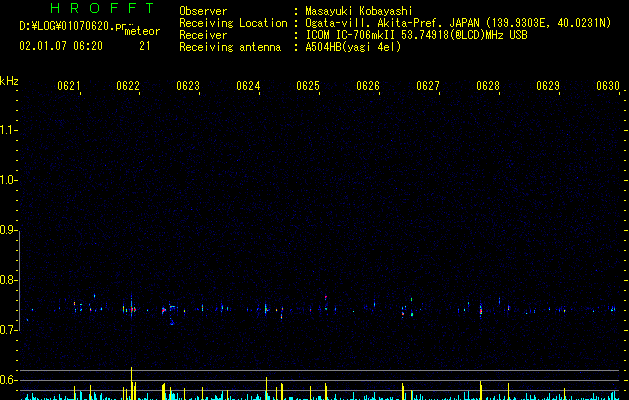The width and height of the screenshot is (629, 400).
Task: Click the kHz axis unit label
Action: point(9,81)
